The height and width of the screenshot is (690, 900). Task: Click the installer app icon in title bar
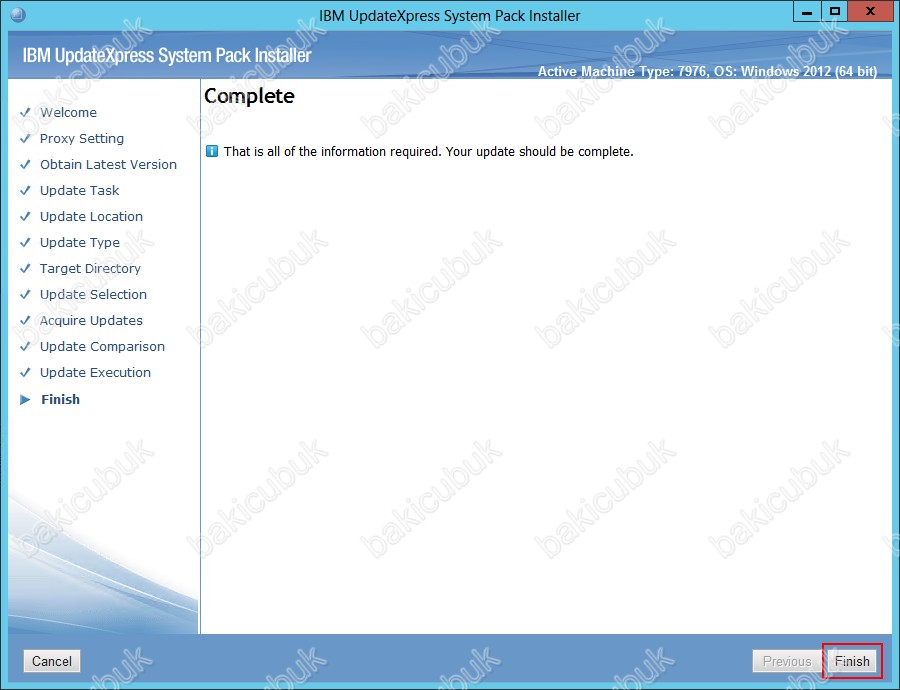(x=18, y=14)
